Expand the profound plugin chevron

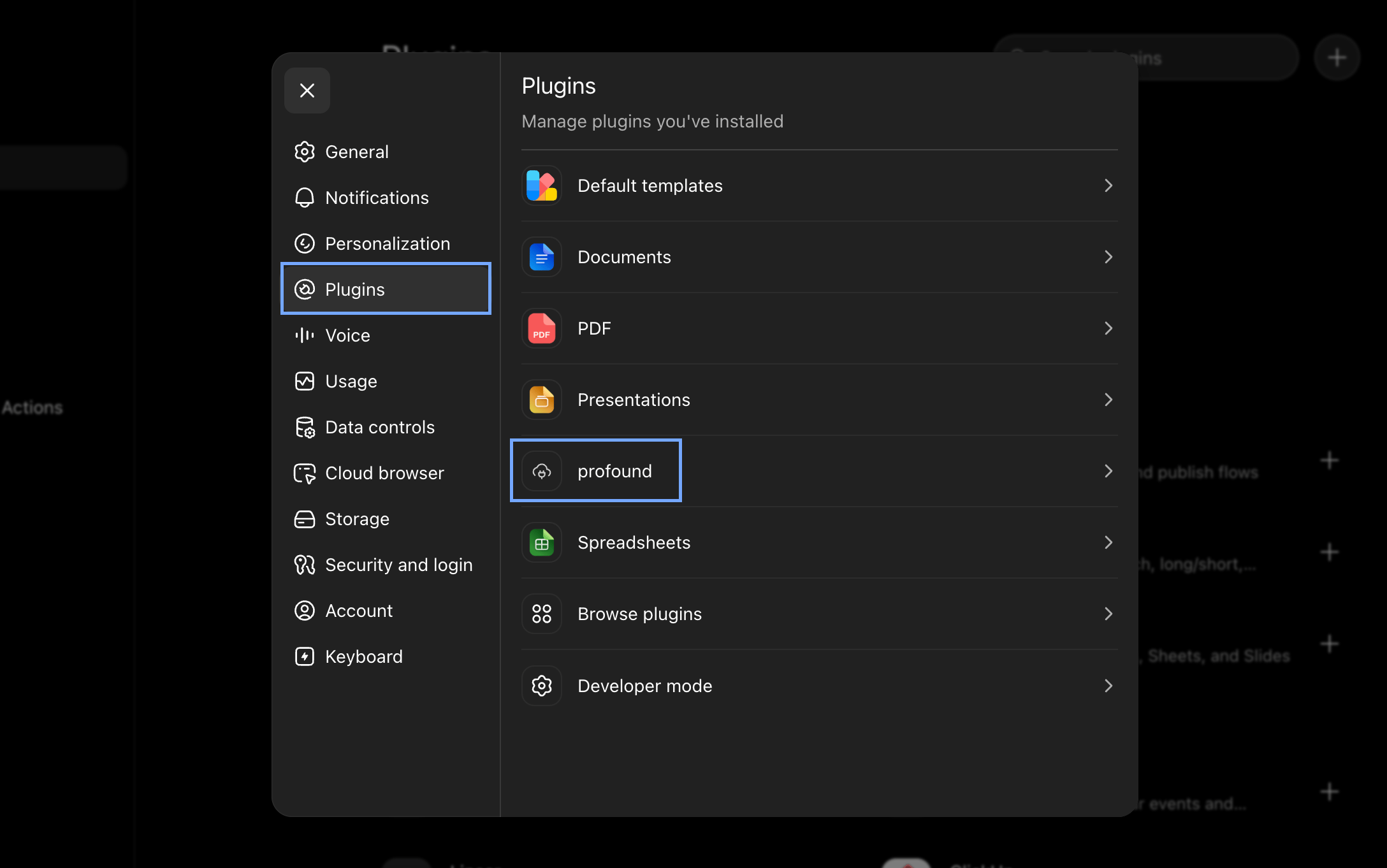coord(1108,471)
